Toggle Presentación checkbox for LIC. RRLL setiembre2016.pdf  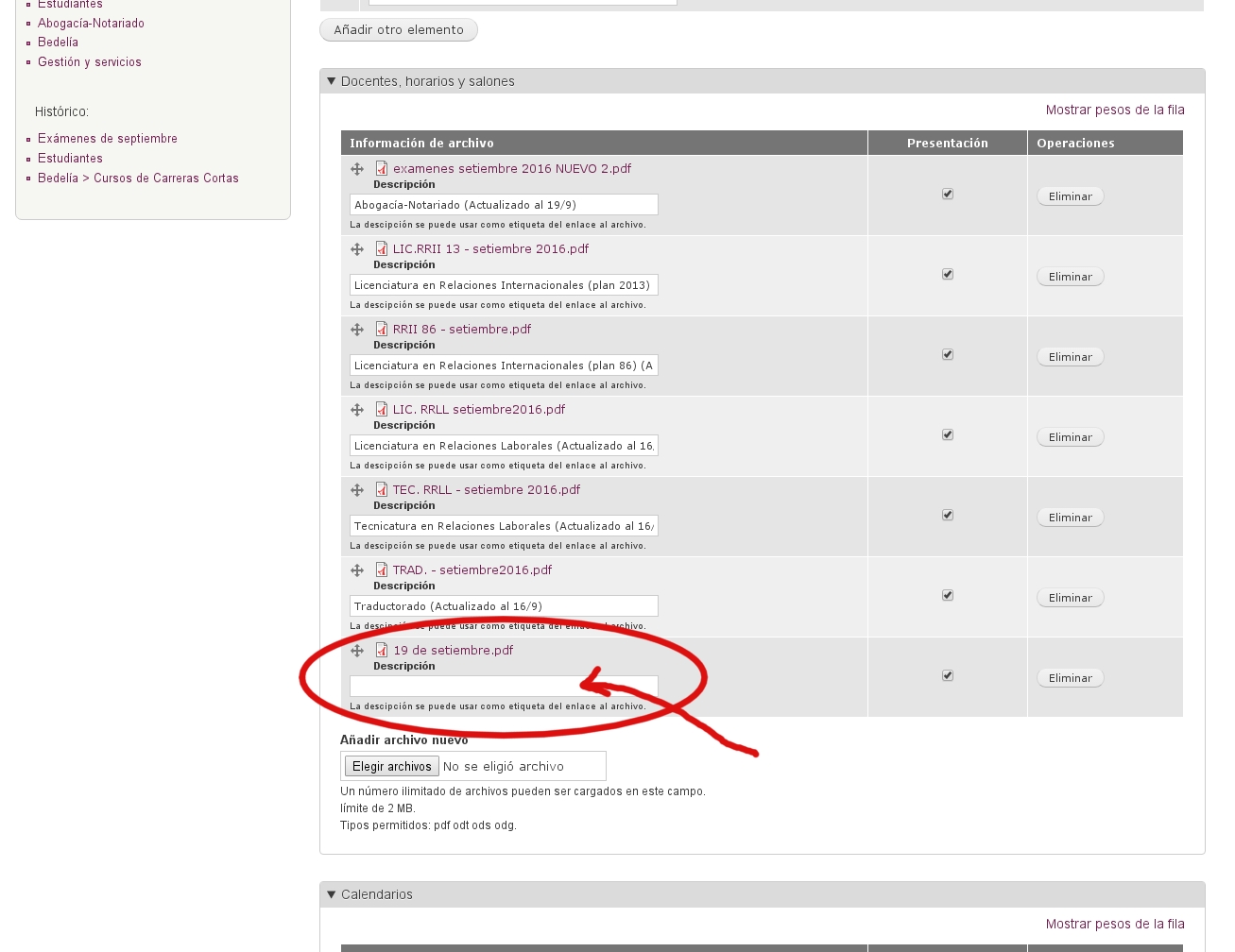click(x=948, y=434)
